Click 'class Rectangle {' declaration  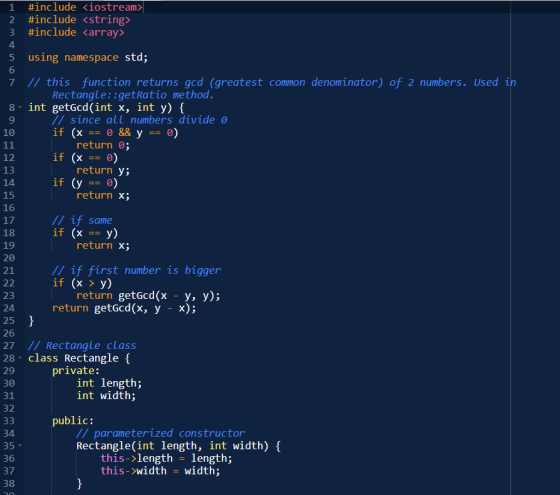click(x=79, y=358)
